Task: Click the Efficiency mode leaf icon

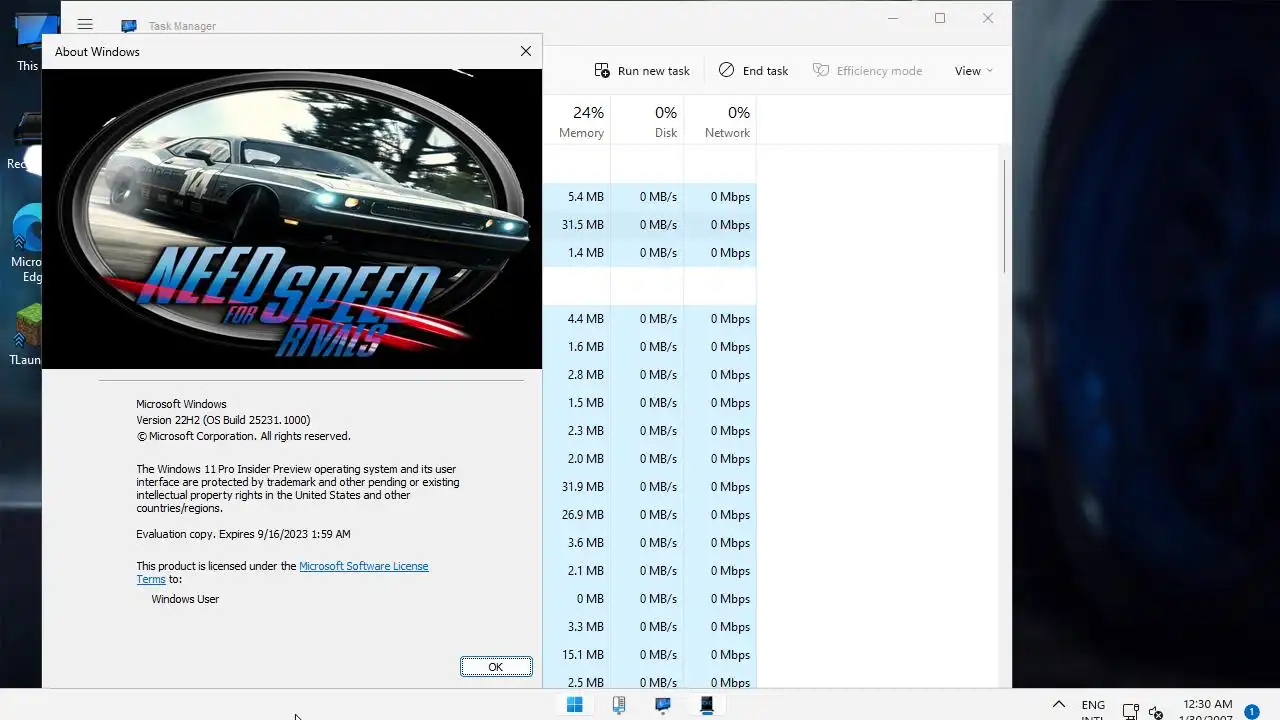Action: click(x=821, y=70)
